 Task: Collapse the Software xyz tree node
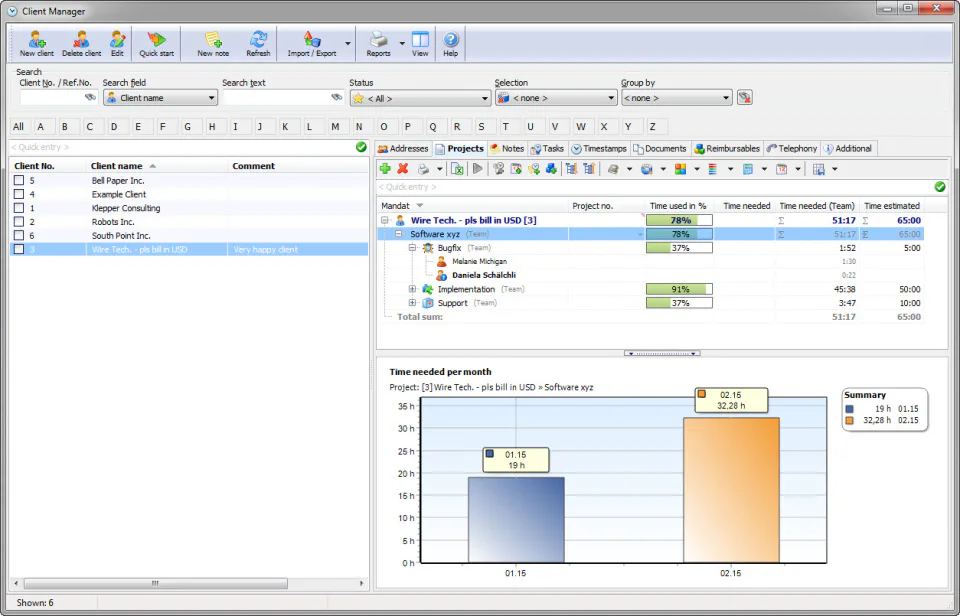399,234
